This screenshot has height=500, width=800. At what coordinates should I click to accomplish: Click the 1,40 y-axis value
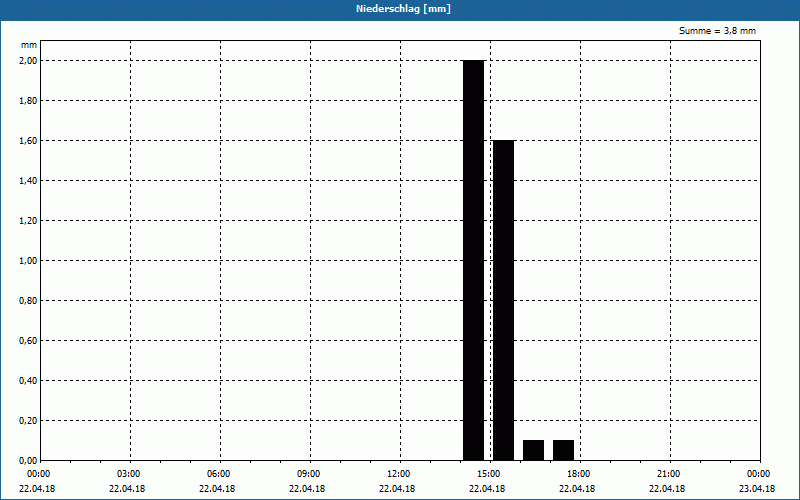(28, 181)
